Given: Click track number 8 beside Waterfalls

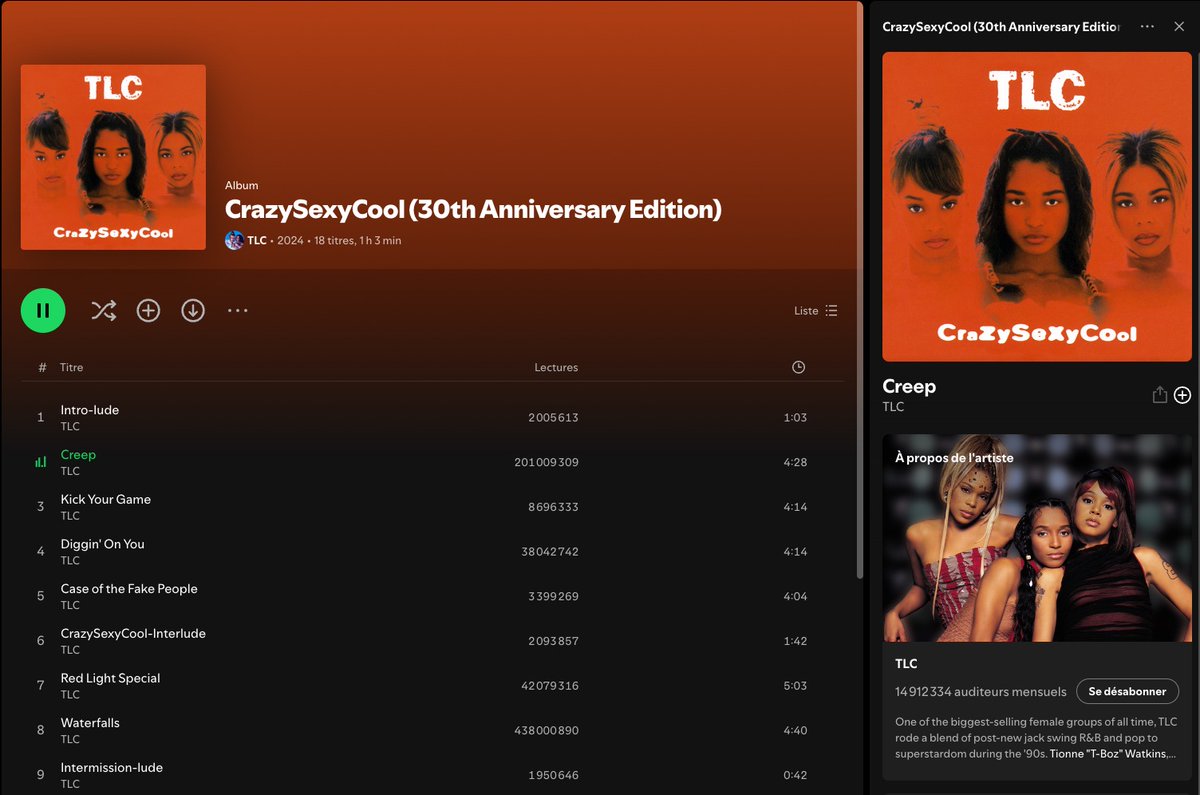Looking at the screenshot, I should [41, 730].
